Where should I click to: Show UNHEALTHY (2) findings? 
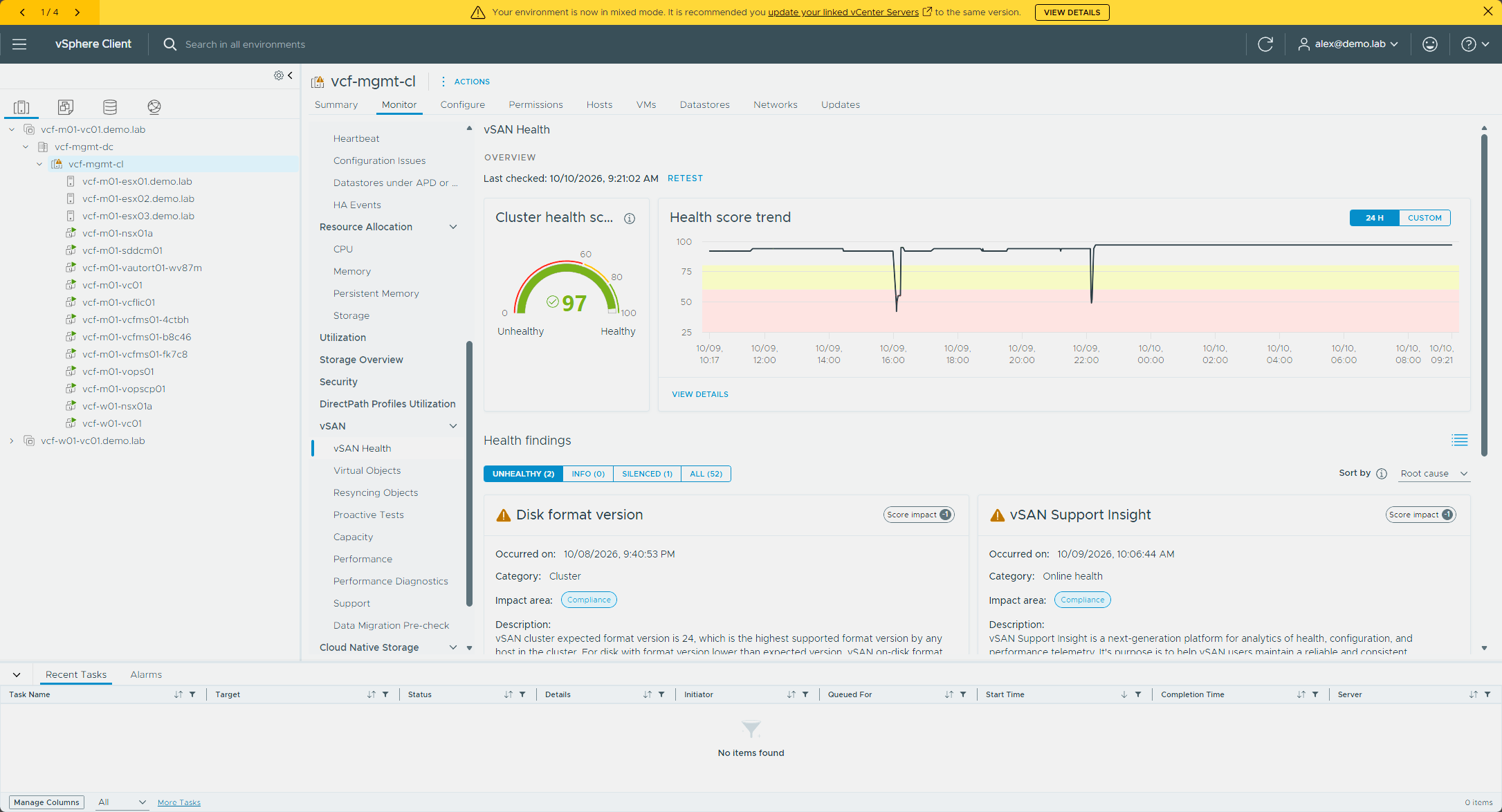pos(523,474)
